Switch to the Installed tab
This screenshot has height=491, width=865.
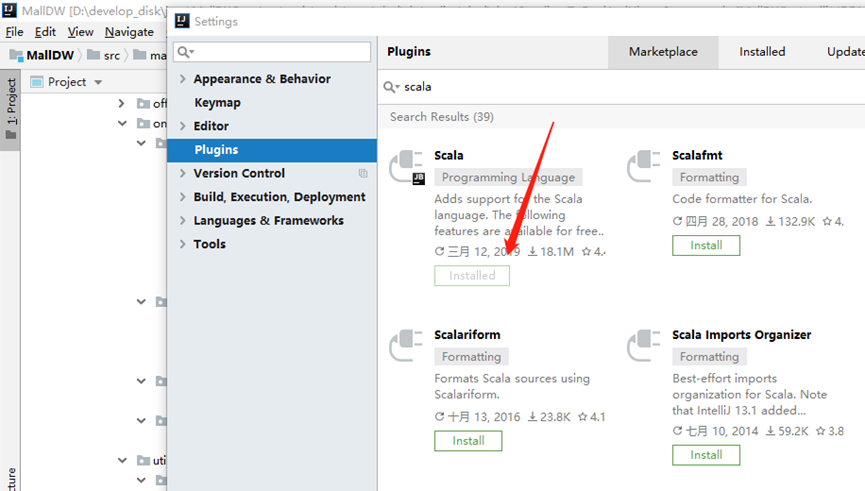tap(762, 52)
